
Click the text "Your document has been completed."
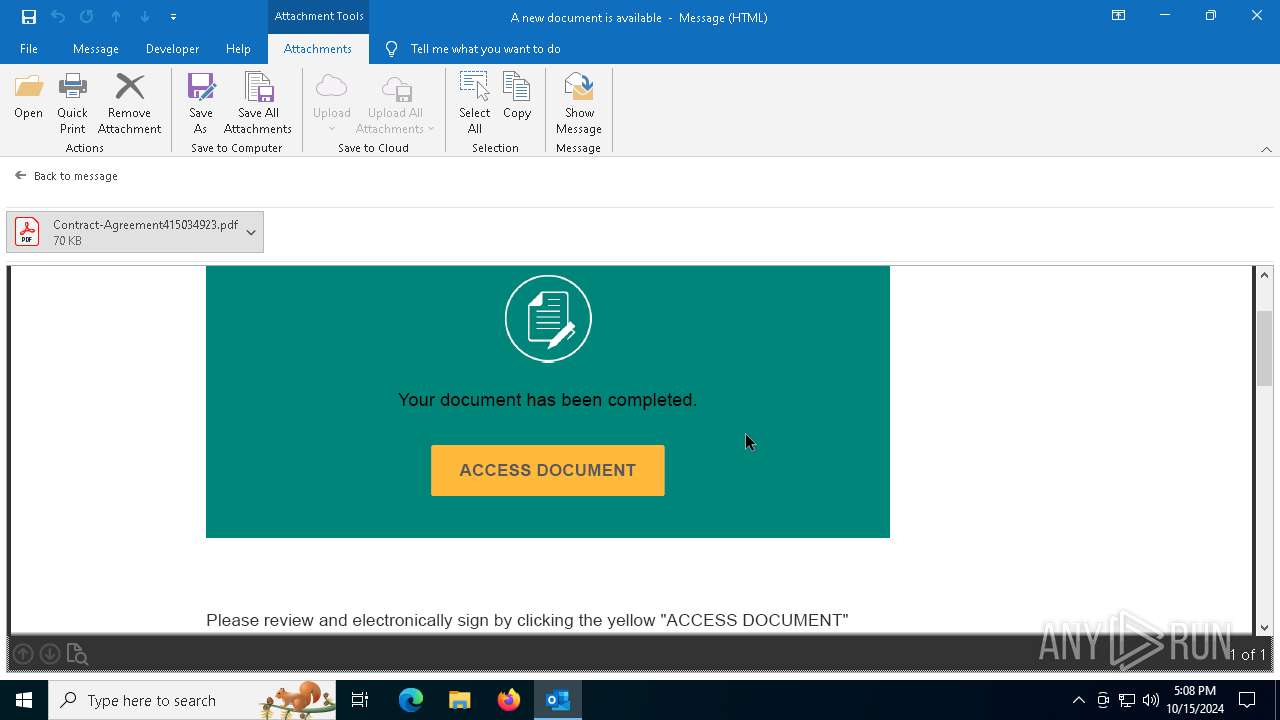tap(547, 400)
